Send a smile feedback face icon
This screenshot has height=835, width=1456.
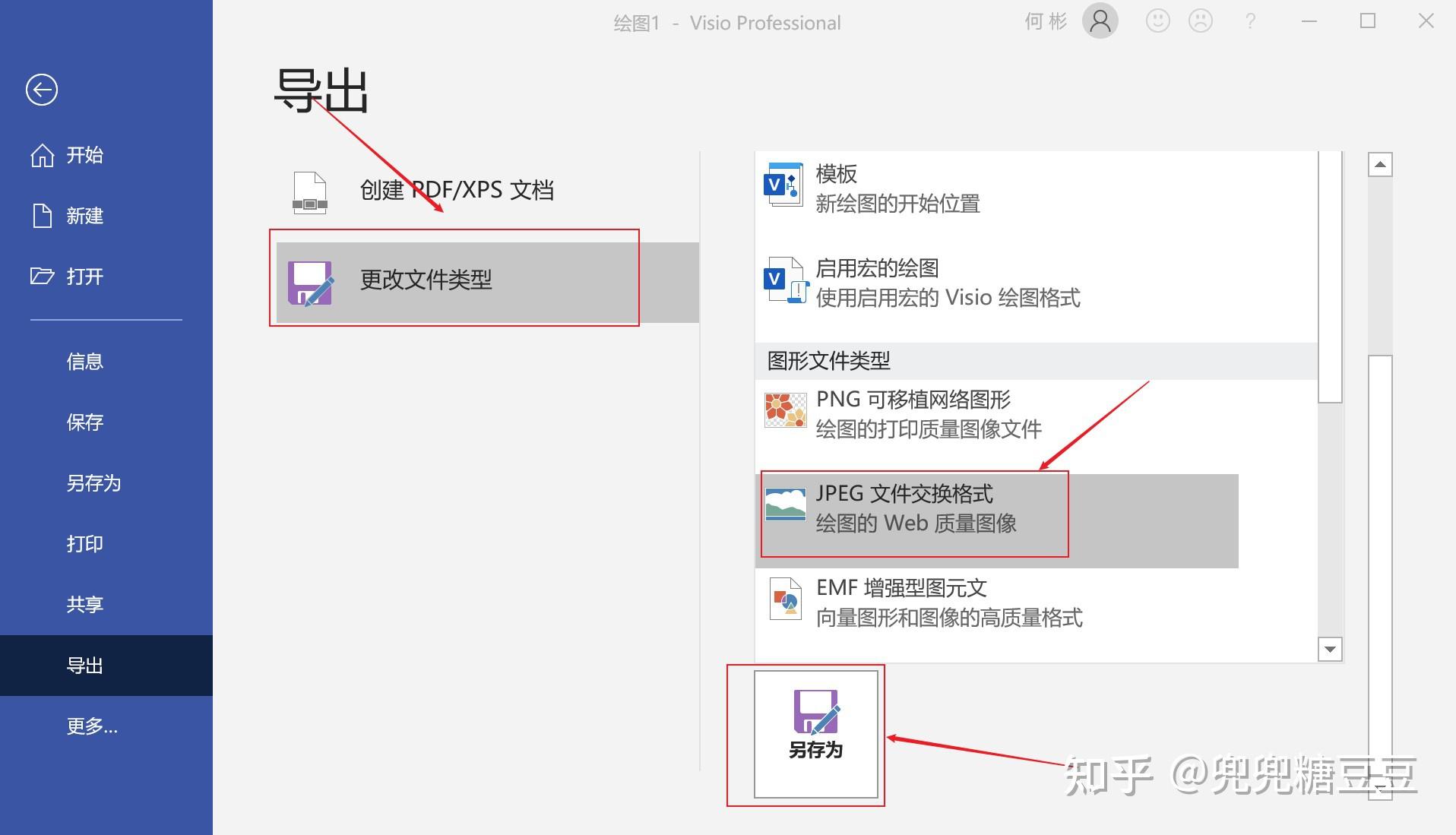(1157, 21)
